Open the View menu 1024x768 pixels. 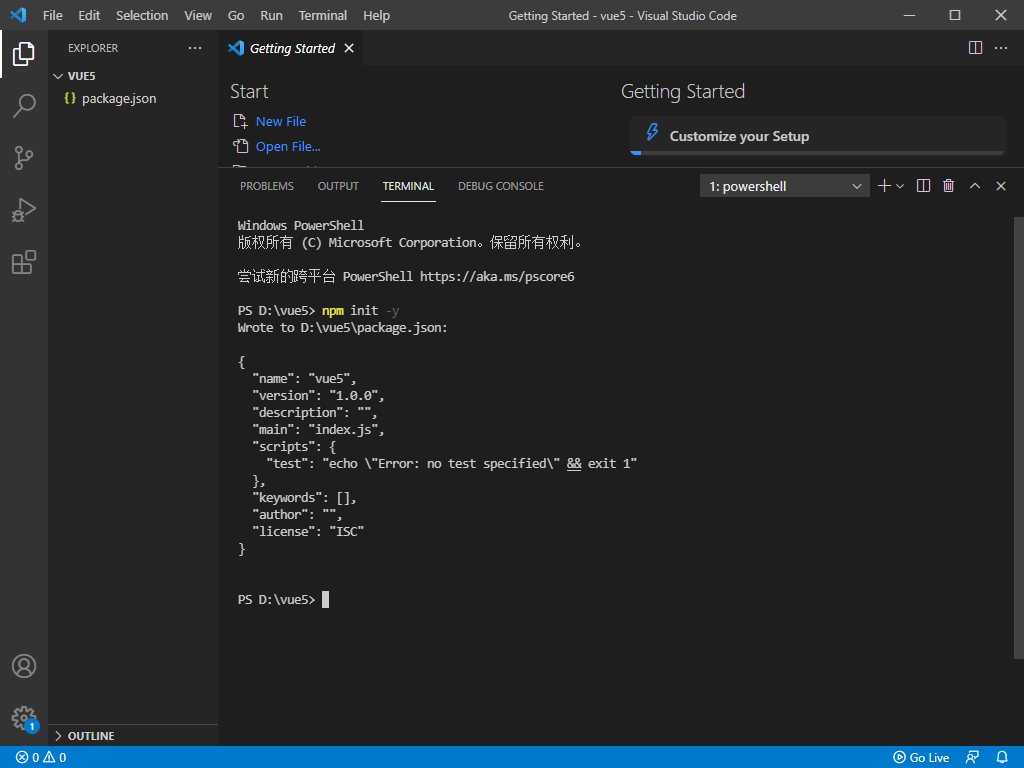pyautogui.click(x=198, y=15)
